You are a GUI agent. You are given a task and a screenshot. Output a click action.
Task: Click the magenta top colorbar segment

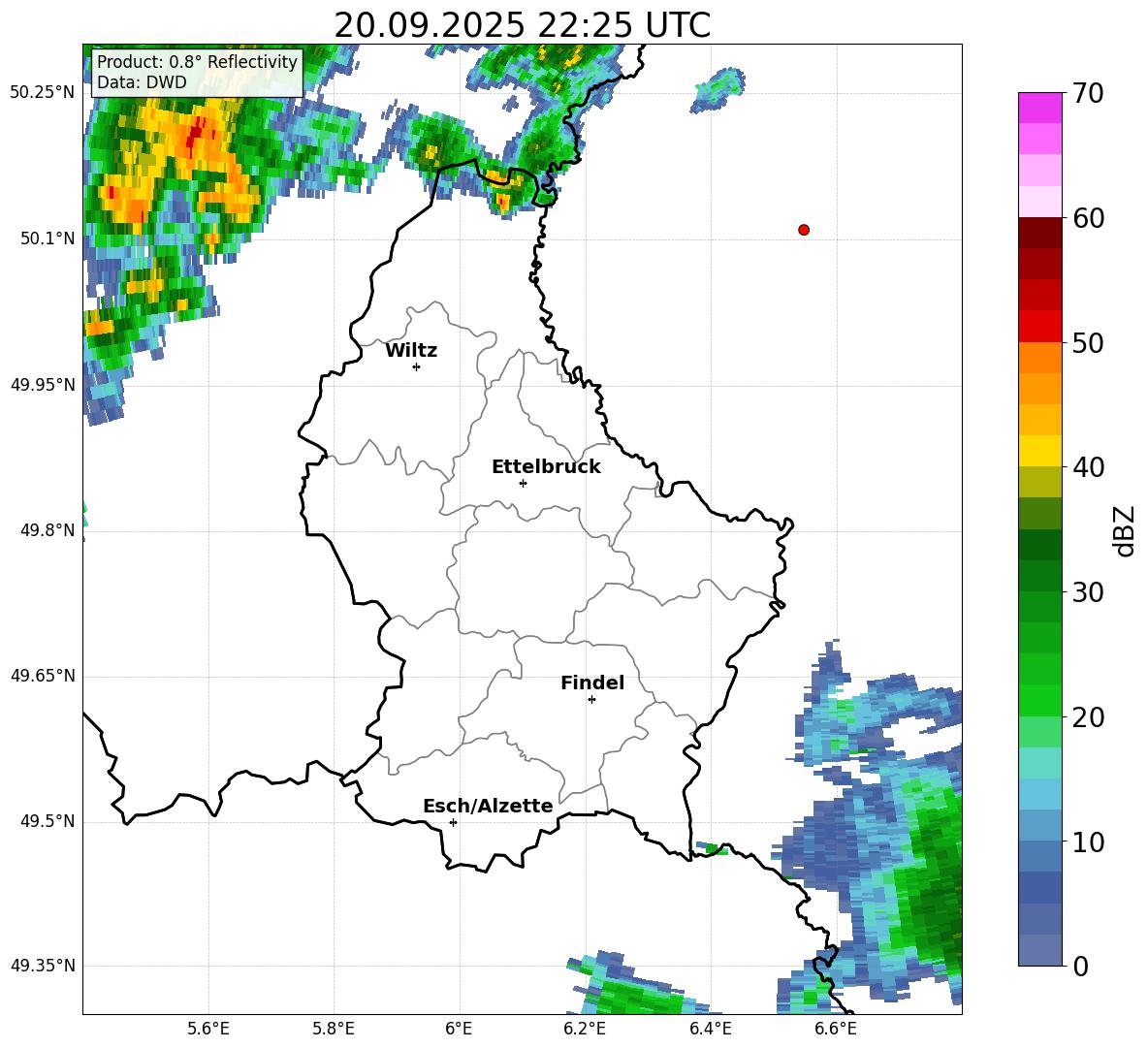(x=1039, y=109)
